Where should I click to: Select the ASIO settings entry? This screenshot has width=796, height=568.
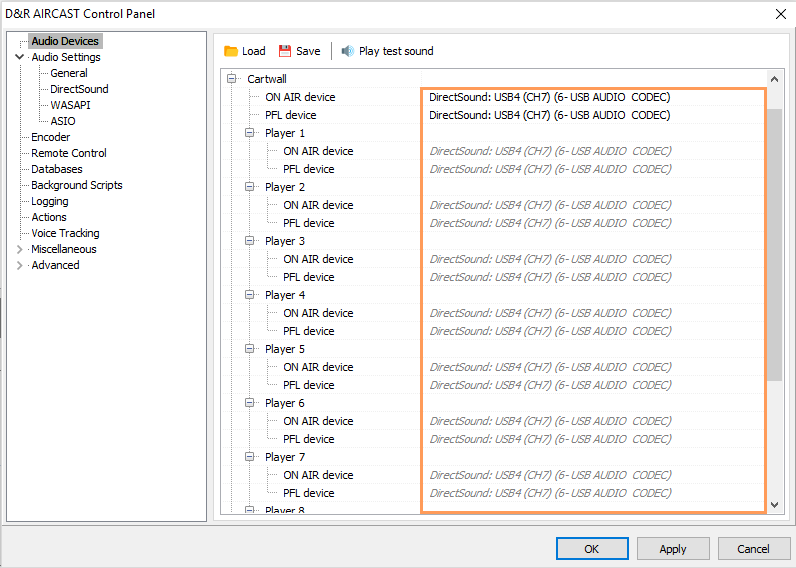click(x=63, y=121)
